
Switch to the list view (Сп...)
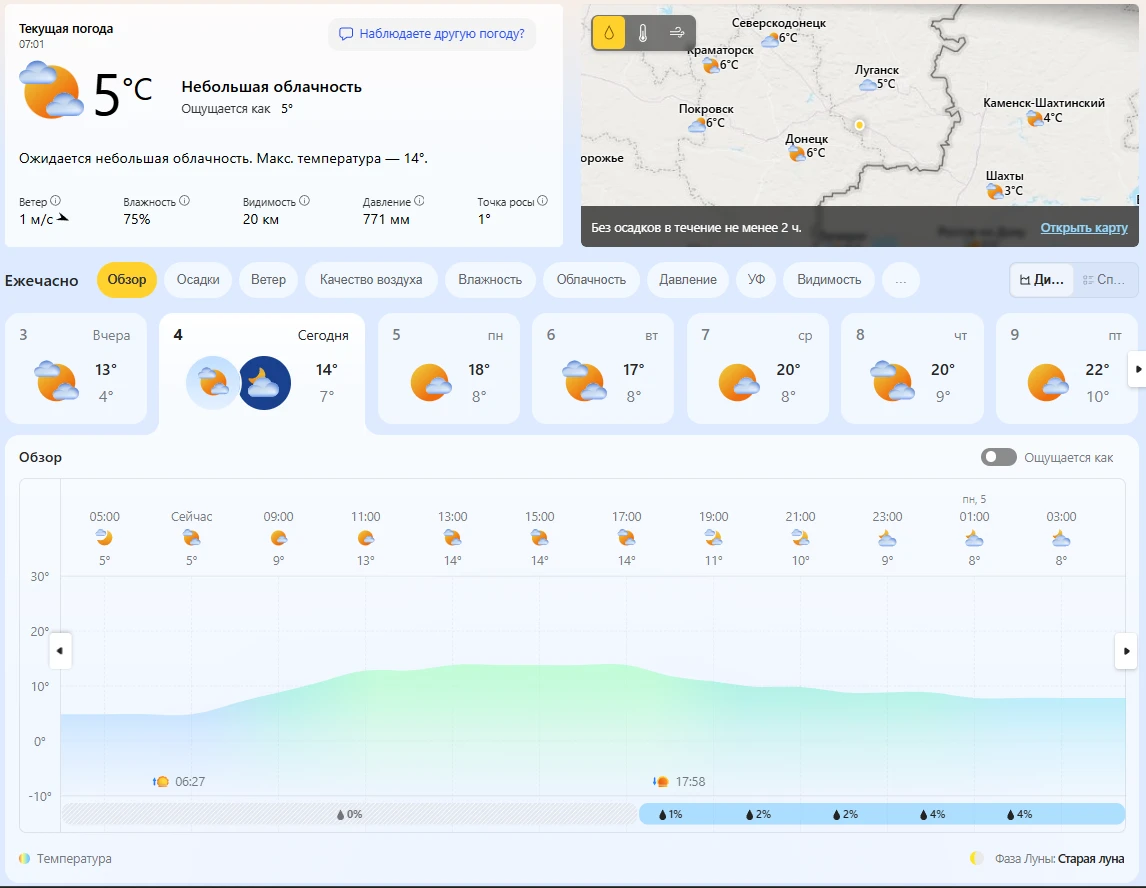[x=1104, y=280]
